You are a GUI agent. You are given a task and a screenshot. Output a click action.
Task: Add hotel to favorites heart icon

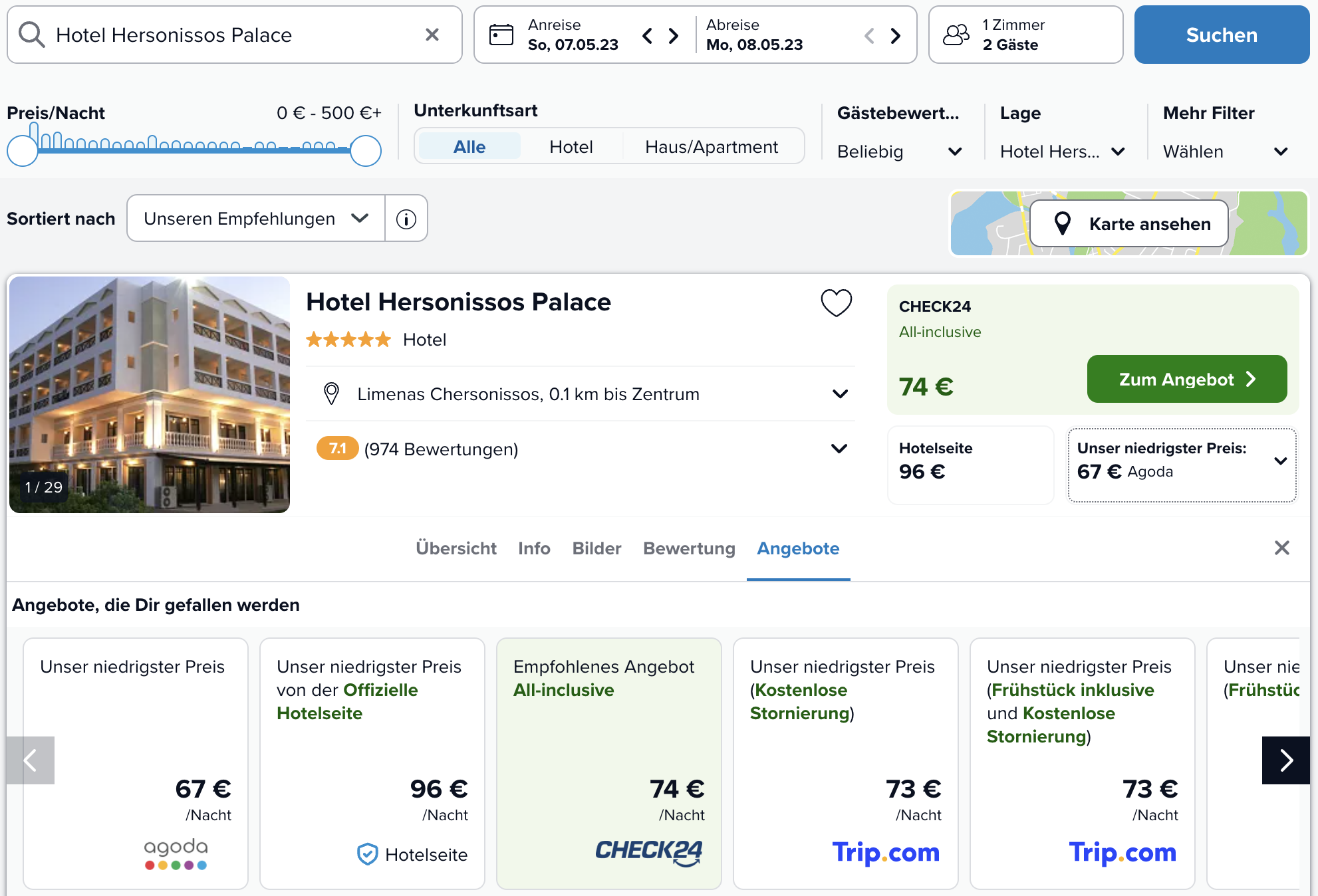tap(836, 303)
